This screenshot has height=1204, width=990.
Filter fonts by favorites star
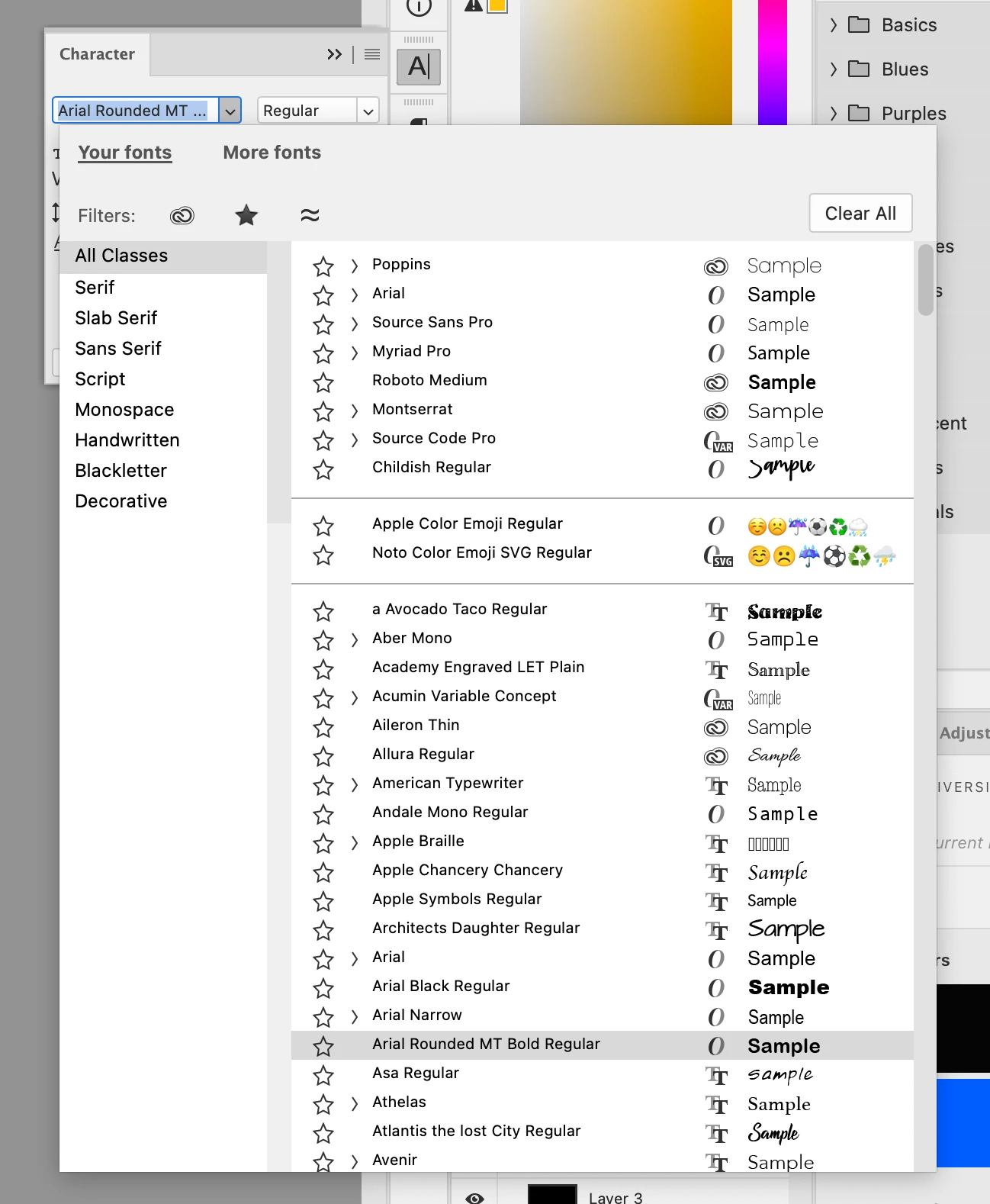(246, 215)
